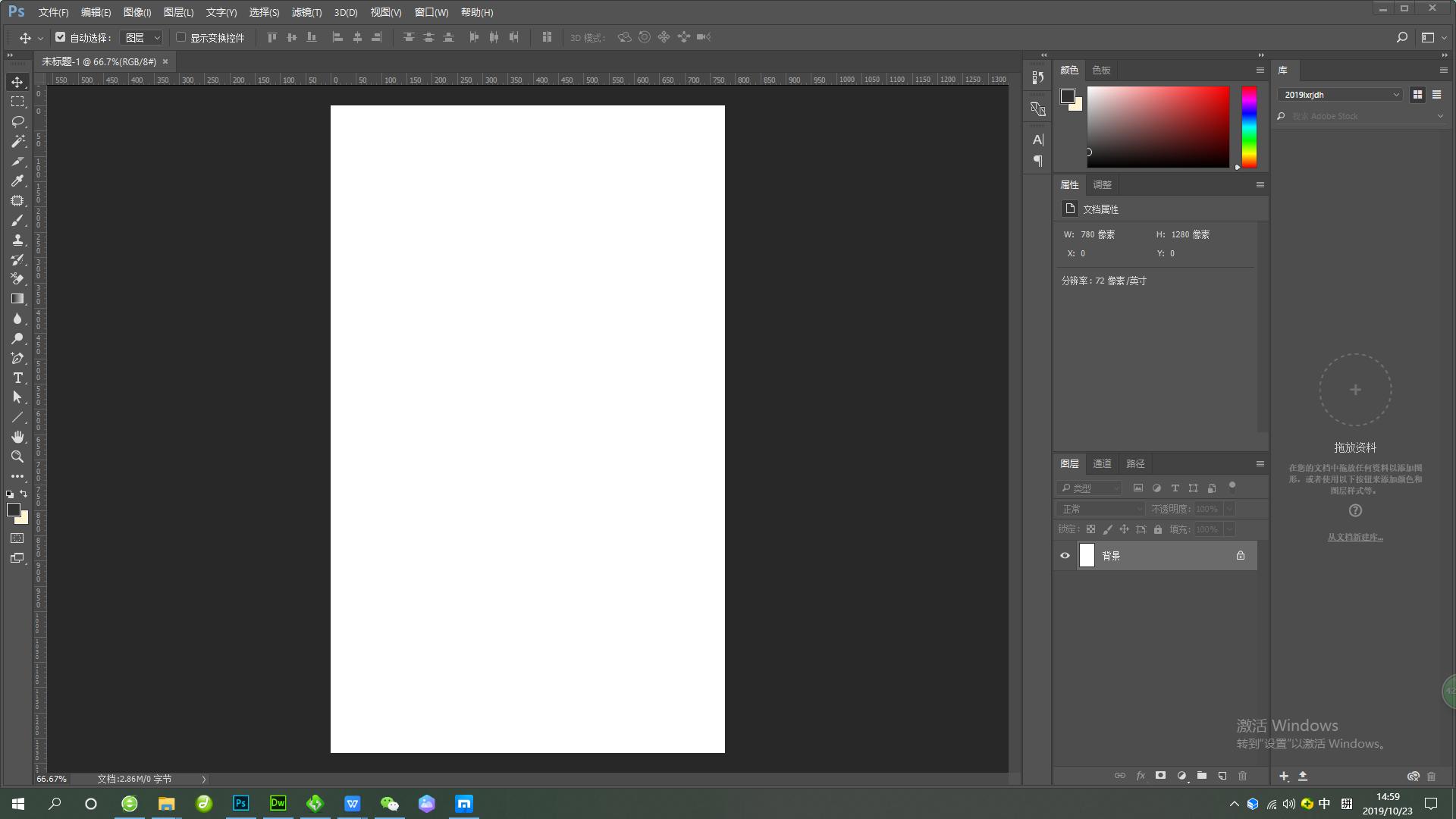Uncheck the 自动选择 checkbox
Image resolution: width=1456 pixels, height=819 pixels.
[x=61, y=37]
